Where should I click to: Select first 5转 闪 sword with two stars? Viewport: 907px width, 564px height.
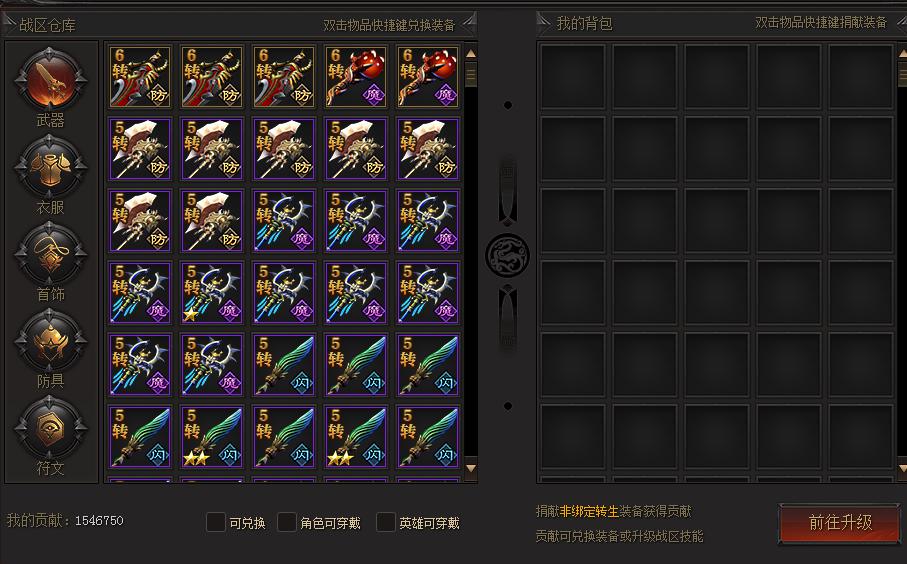[x=212, y=437]
